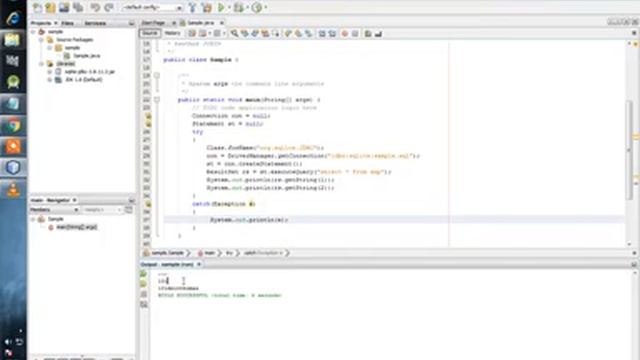The height and width of the screenshot is (360, 640).
Task: Click the Shift Line Right editor icon
Action: (x=332, y=33)
